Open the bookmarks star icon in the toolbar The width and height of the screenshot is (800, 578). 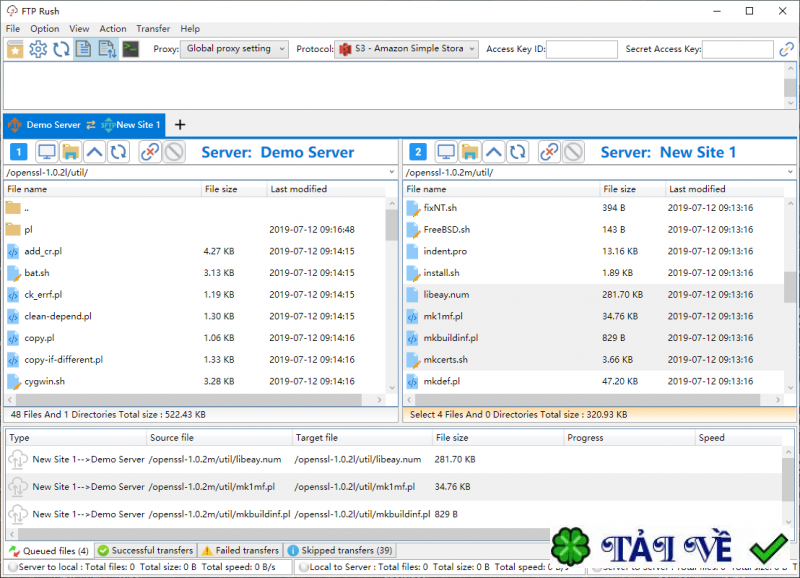(x=15, y=49)
